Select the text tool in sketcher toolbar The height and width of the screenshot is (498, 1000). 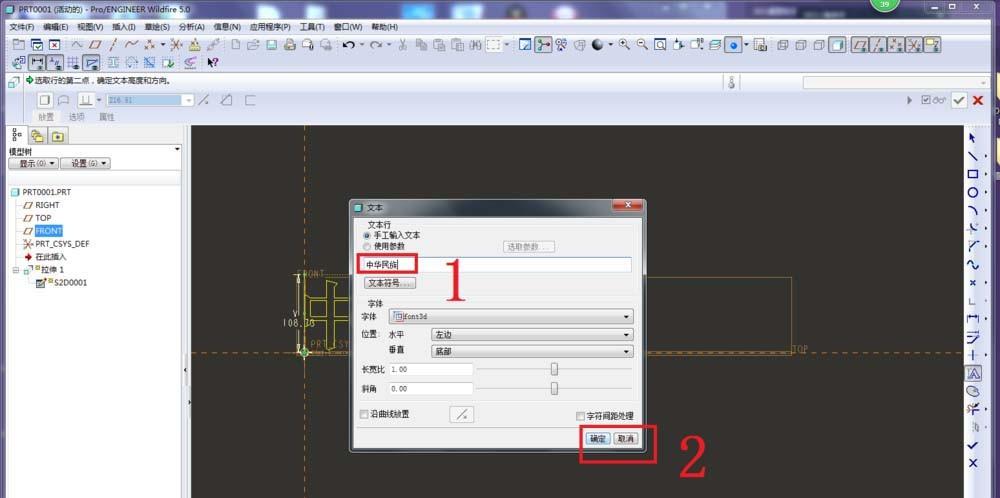pyautogui.click(x=973, y=373)
